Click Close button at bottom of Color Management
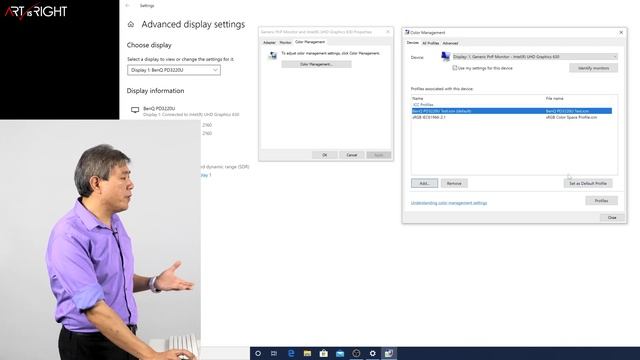 (612, 218)
